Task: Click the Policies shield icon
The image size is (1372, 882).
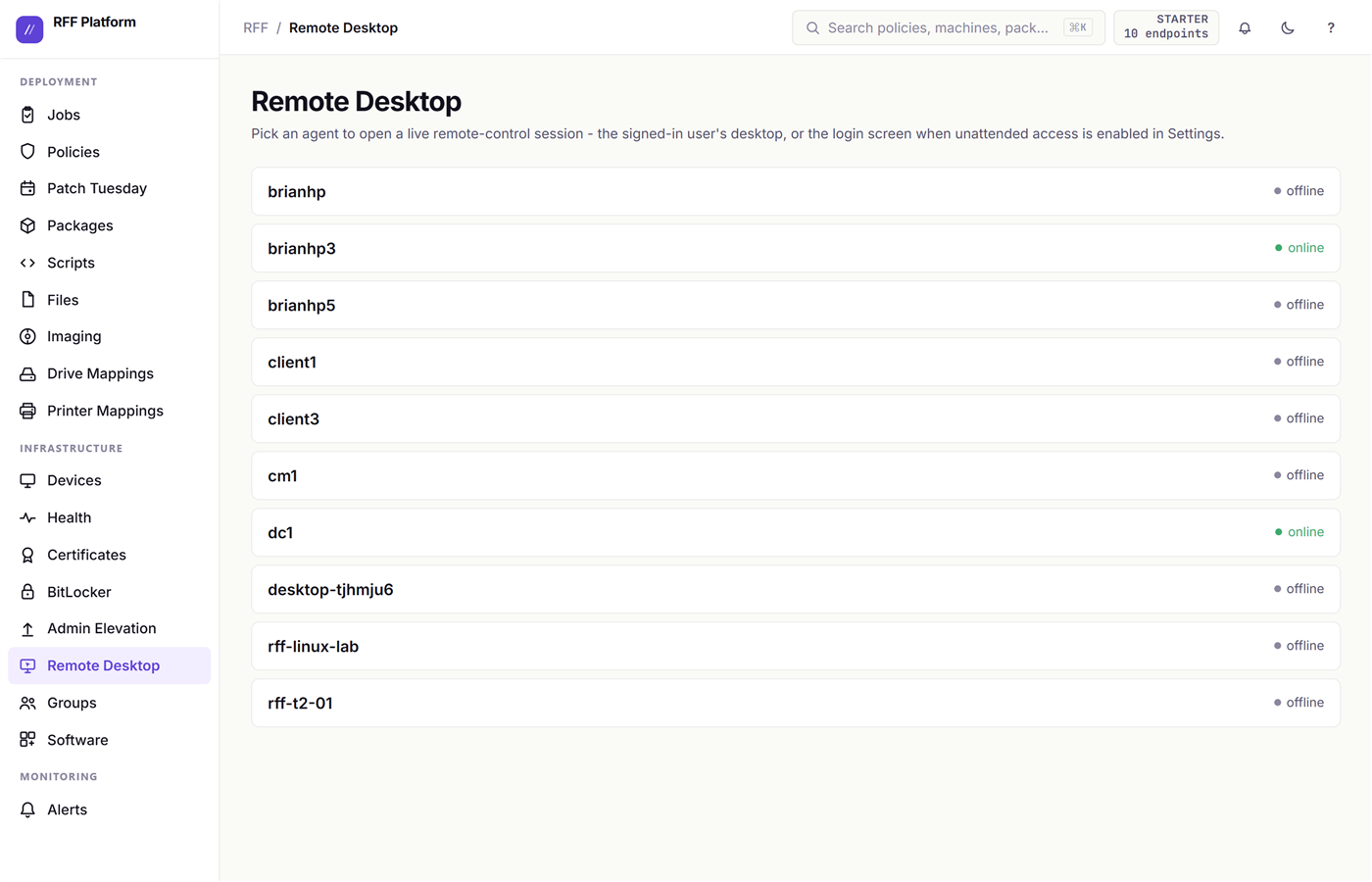Action: coord(27,152)
